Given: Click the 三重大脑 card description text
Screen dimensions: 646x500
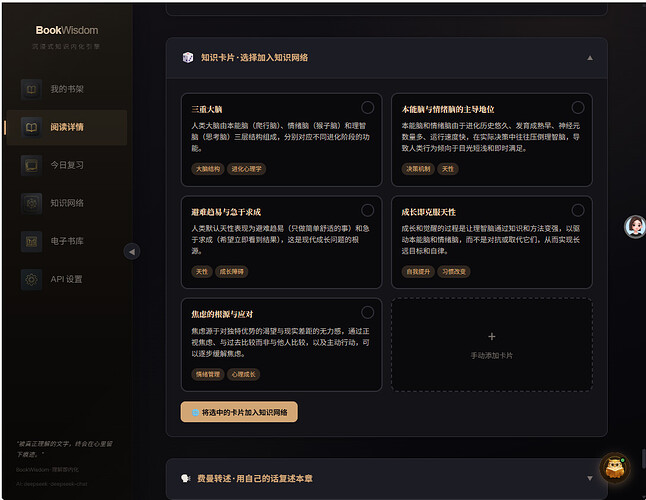Looking at the screenshot, I should pyautogui.click(x=280, y=137).
